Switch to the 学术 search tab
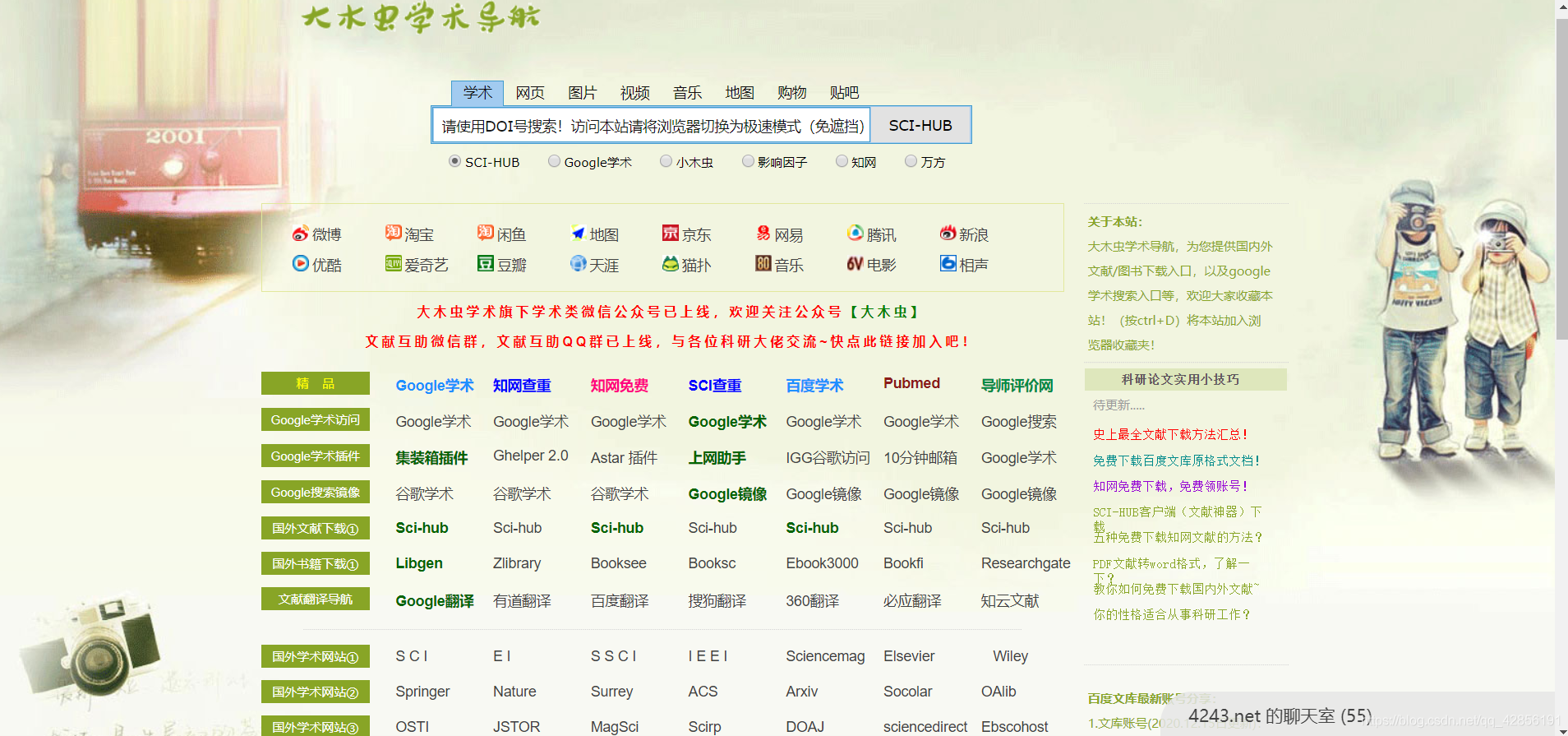Screen dimensions: 1568x736 [x=477, y=93]
